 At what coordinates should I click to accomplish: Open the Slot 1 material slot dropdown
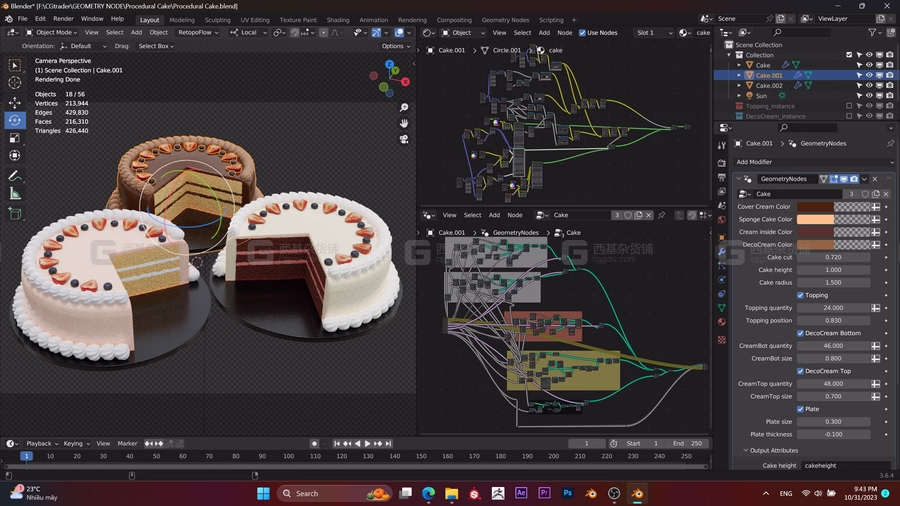tap(653, 33)
